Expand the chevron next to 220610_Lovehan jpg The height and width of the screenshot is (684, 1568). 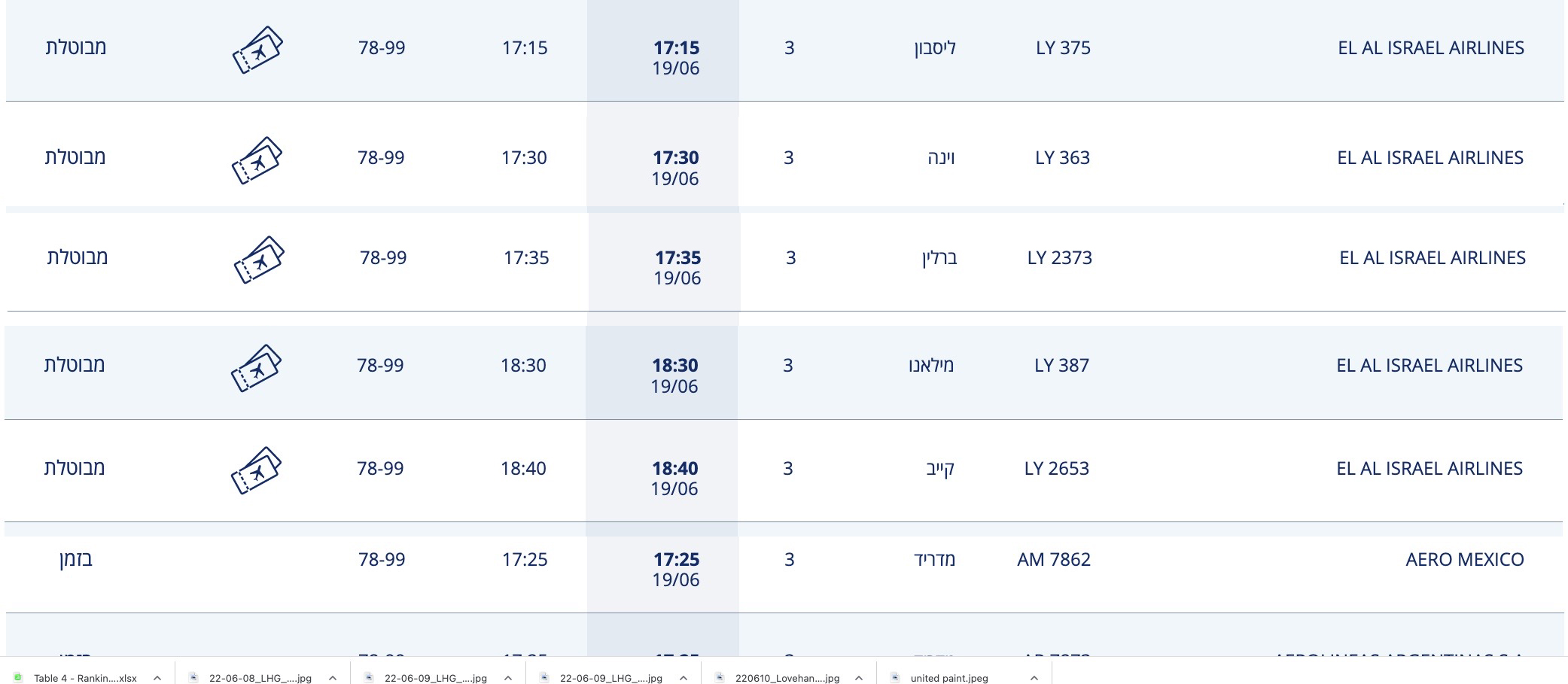tap(858, 677)
